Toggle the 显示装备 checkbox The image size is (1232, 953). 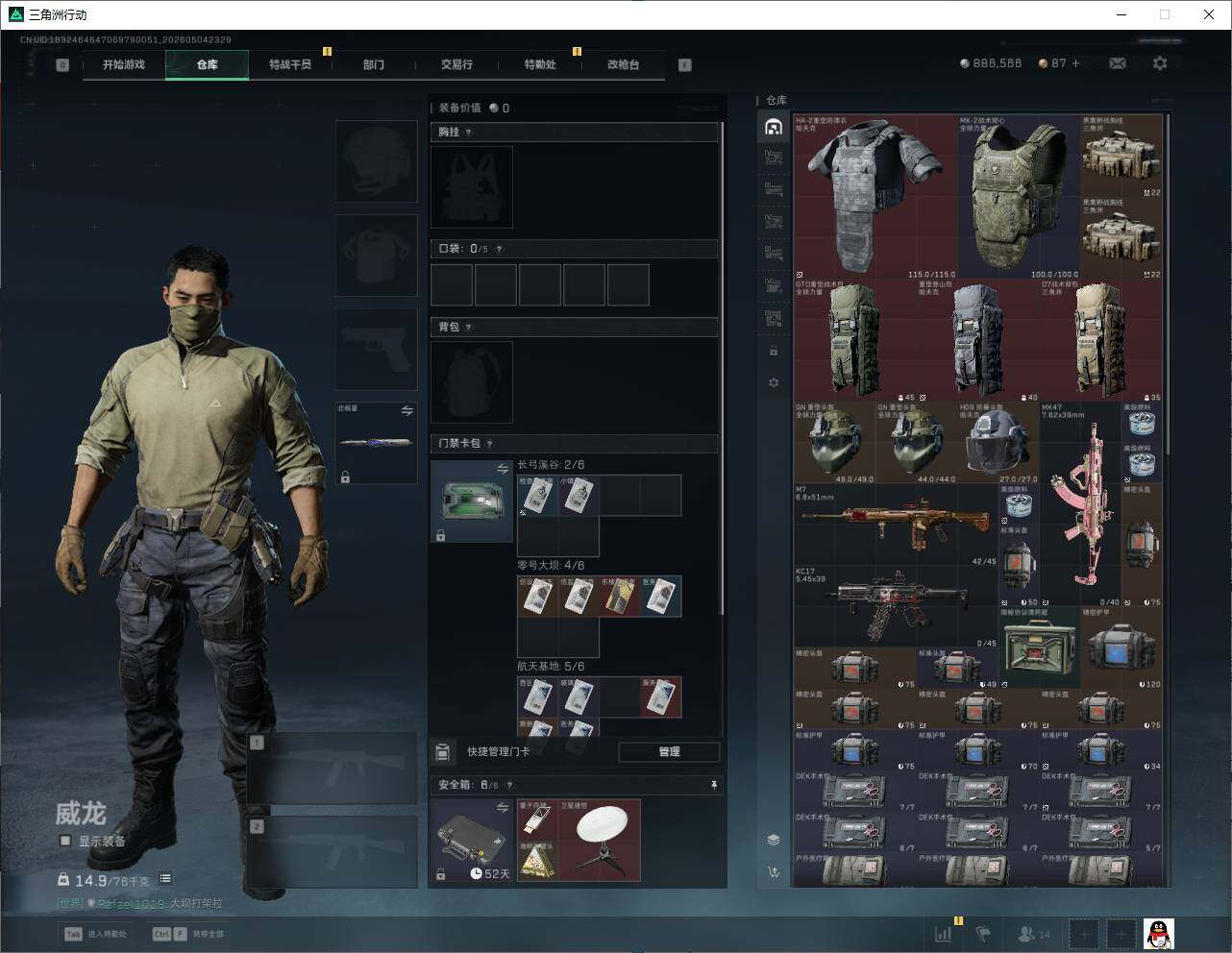65,841
